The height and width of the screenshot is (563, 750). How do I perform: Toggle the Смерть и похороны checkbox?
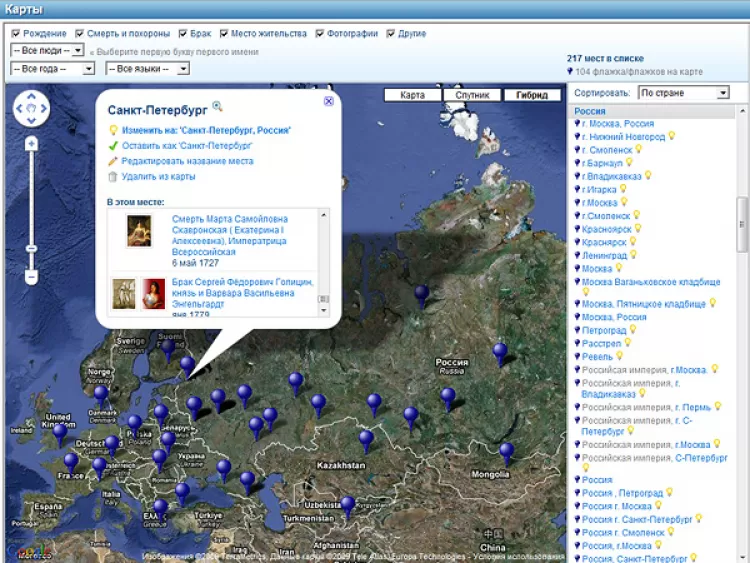tap(79, 33)
